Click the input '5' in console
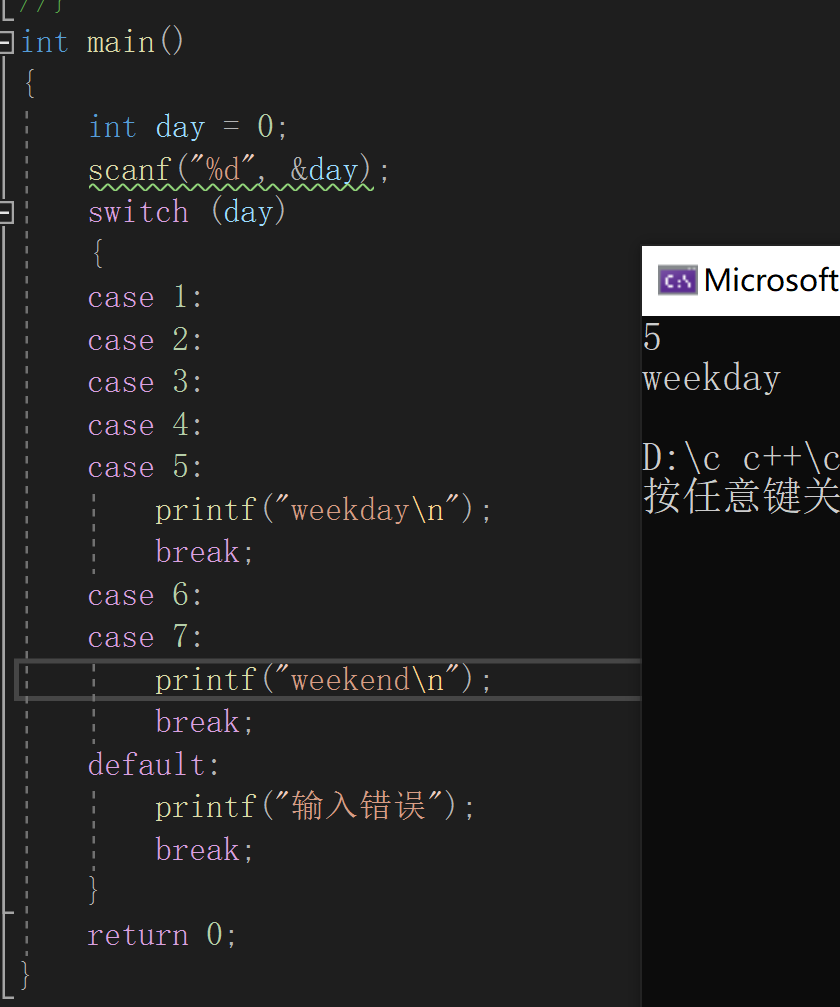The height and width of the screenshot is (1007, 840). pos(652,337)
